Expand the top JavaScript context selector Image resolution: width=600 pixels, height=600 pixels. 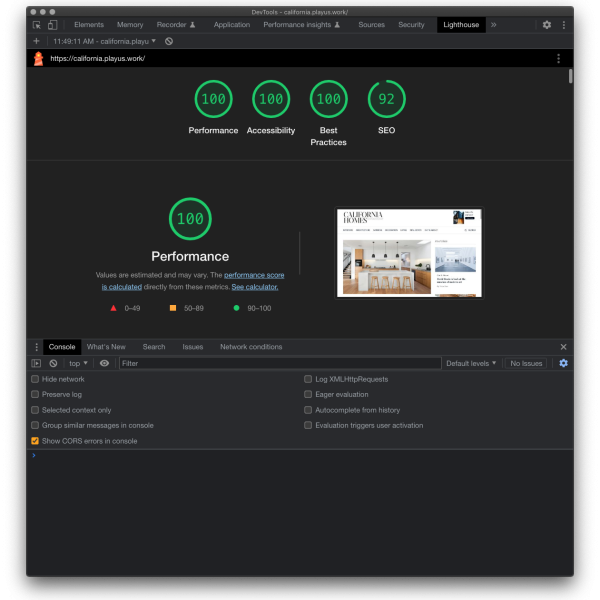pyautogui.click(x=78, y=363)
